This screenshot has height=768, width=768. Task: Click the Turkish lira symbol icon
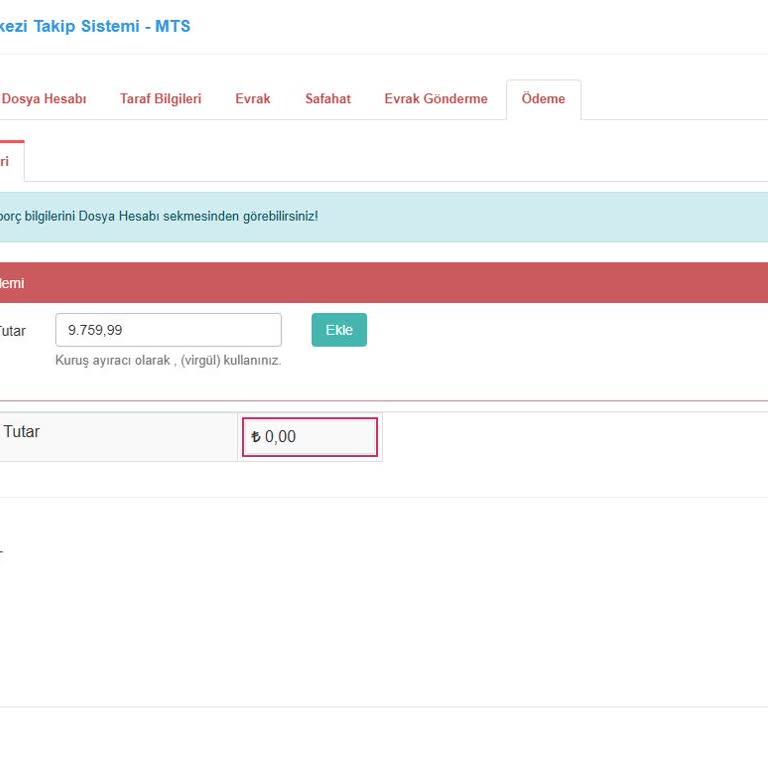click(x=256, y=437)
